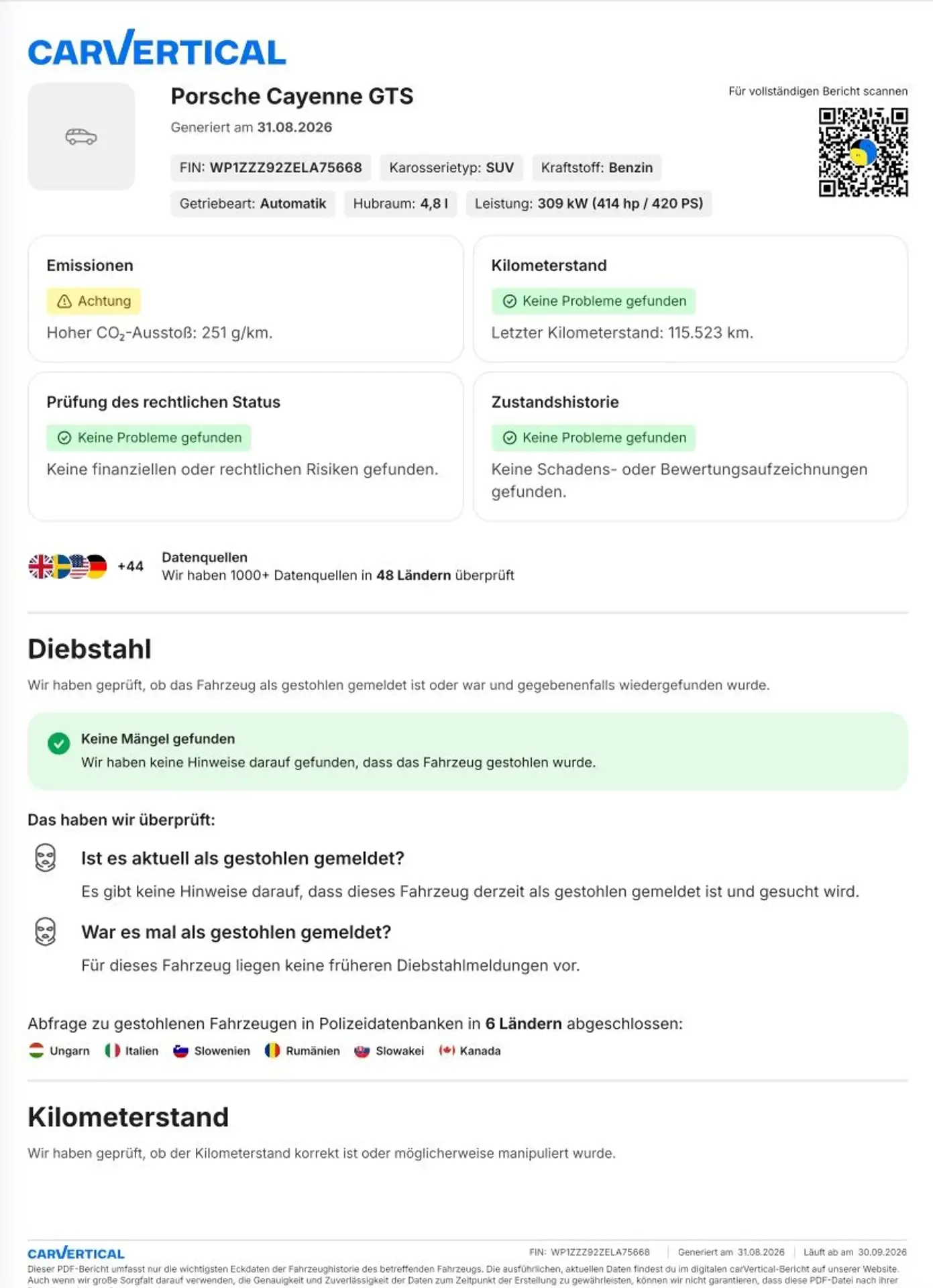Click the stacked country flags near Datenquellen
933x1288 pixels.
[x=68, y=567]
